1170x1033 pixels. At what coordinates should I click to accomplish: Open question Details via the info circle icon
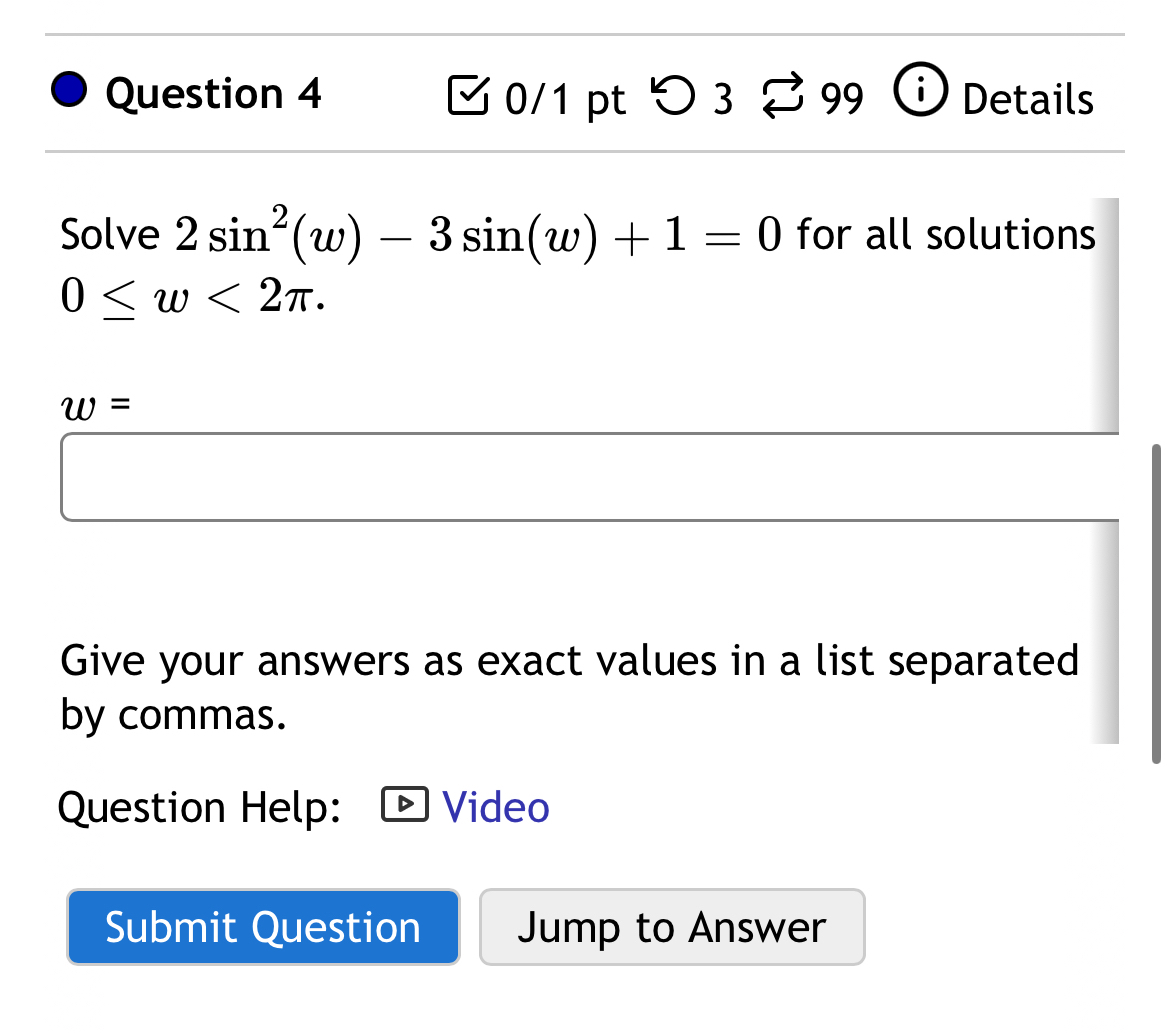point(920,93)
